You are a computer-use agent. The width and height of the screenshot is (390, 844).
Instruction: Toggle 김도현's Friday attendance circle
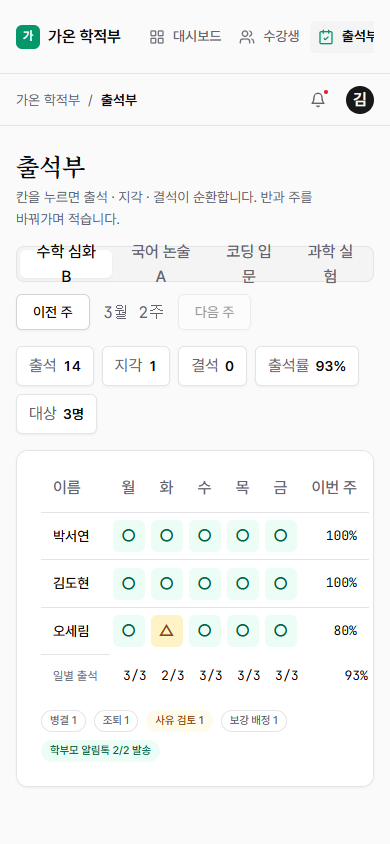pyautogui.click(x=281, y=583)
